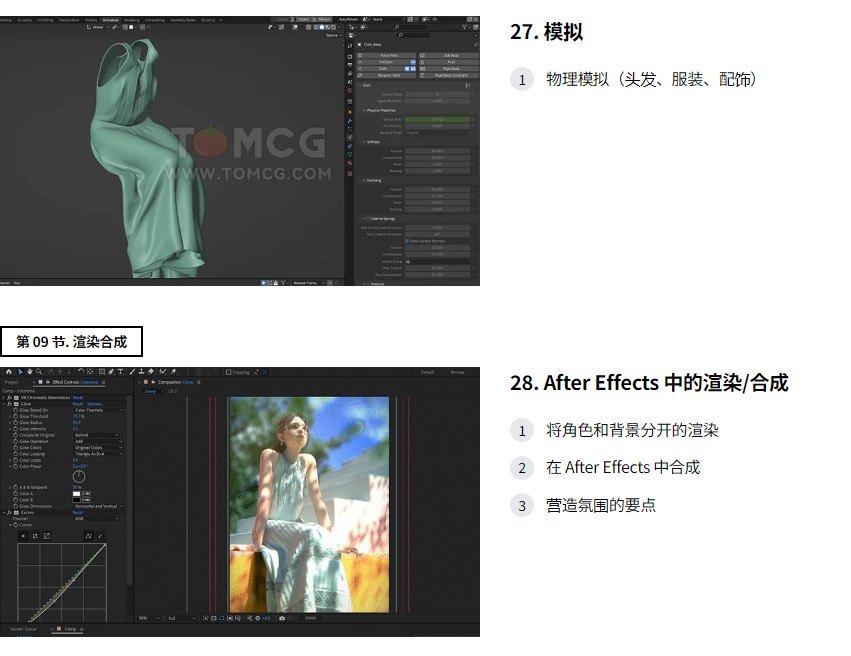The image size is (851, 656).
Task: Click the Soft Body physics button
Action: click(x=449, y=55)
